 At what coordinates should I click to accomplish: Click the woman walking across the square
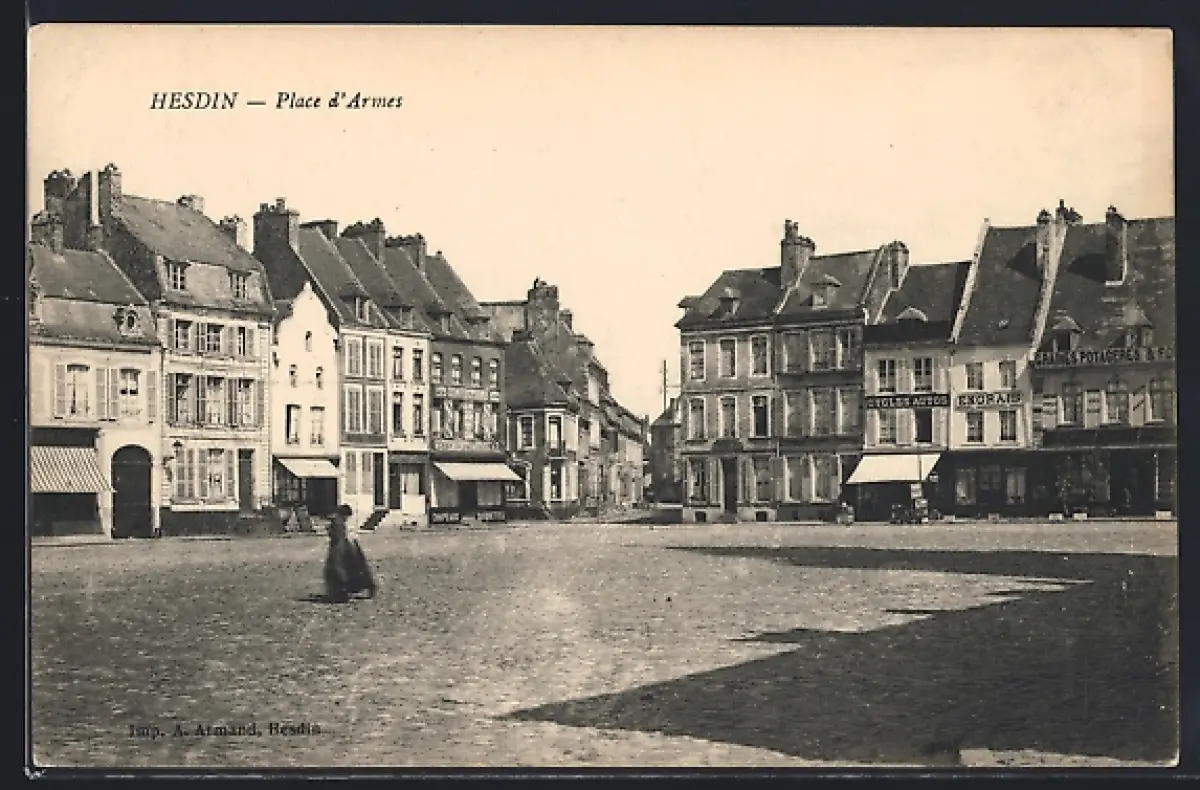coord(346,558)
